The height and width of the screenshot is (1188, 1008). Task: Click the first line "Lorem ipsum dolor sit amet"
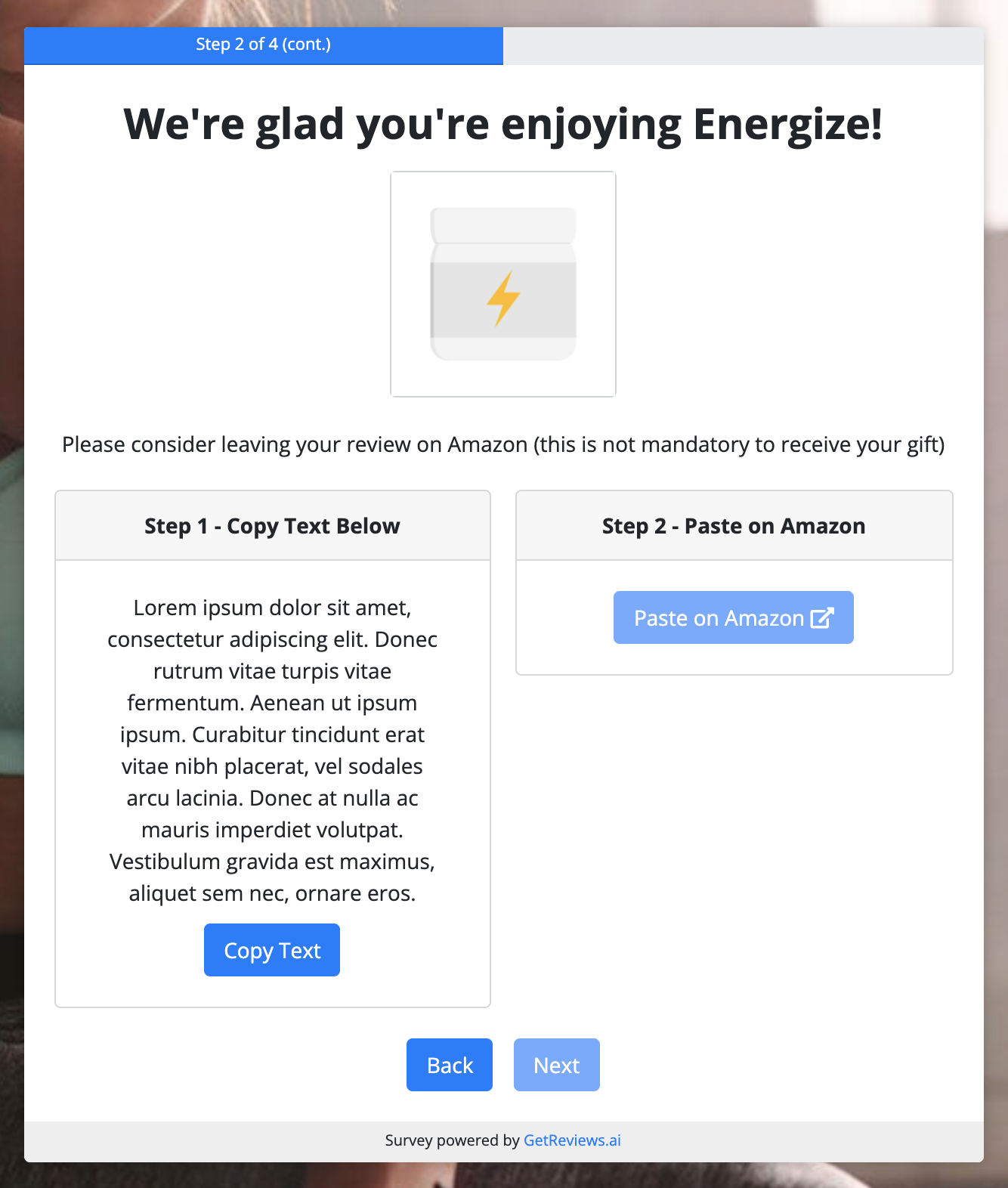(x=272, y=608)
